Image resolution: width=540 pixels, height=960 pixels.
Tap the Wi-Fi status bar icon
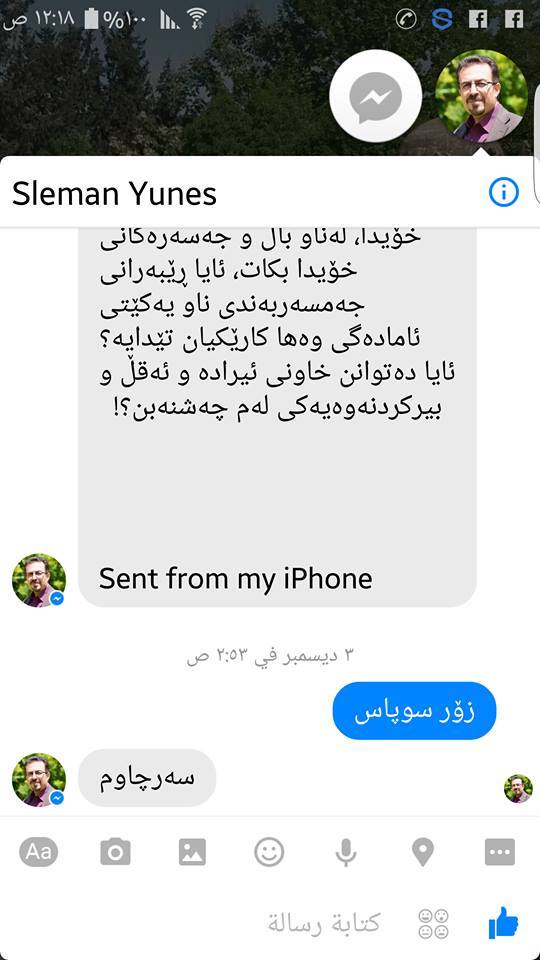tap(197, 19)
